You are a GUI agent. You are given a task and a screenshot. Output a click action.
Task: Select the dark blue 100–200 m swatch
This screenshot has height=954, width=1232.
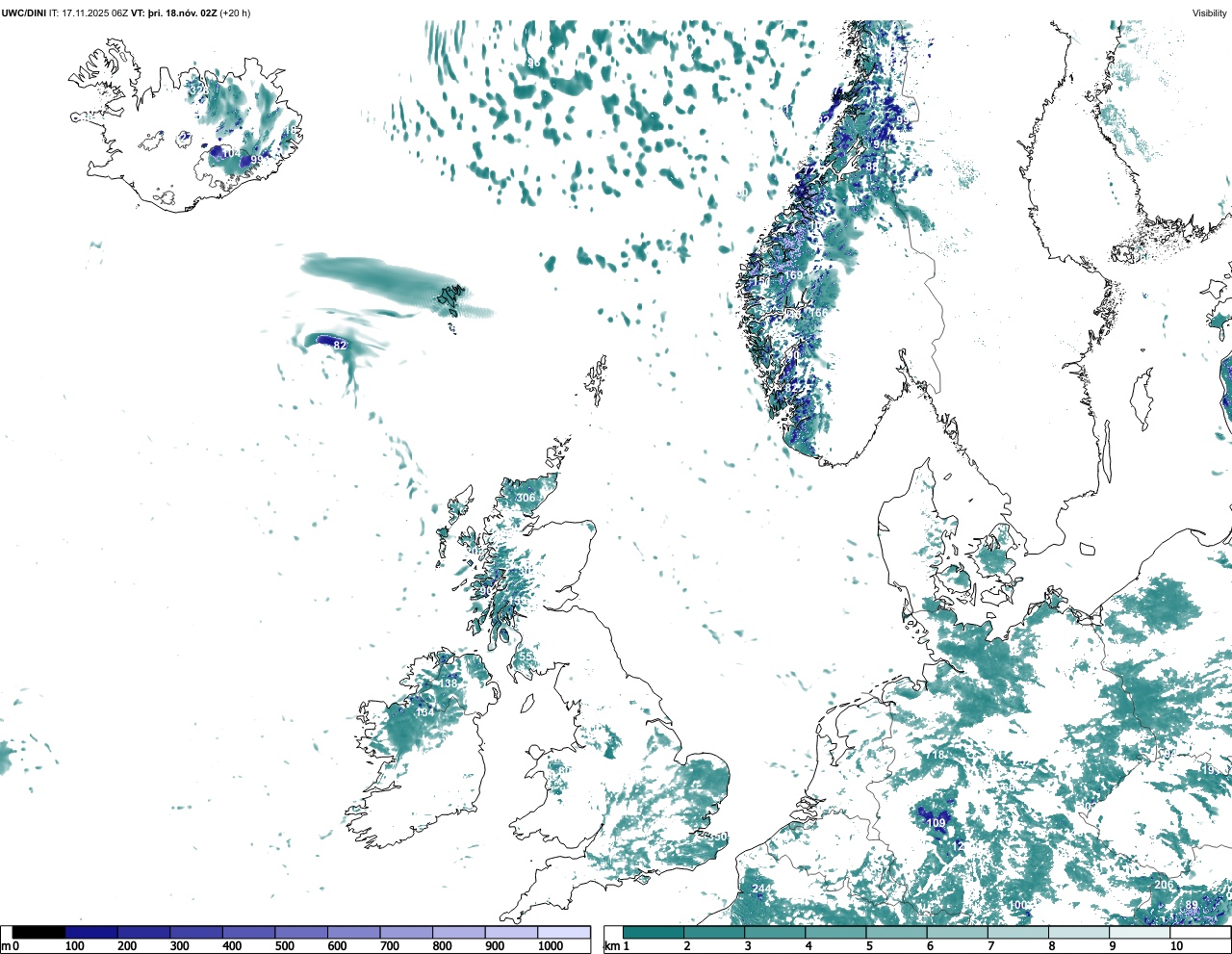tap(91, 933)
